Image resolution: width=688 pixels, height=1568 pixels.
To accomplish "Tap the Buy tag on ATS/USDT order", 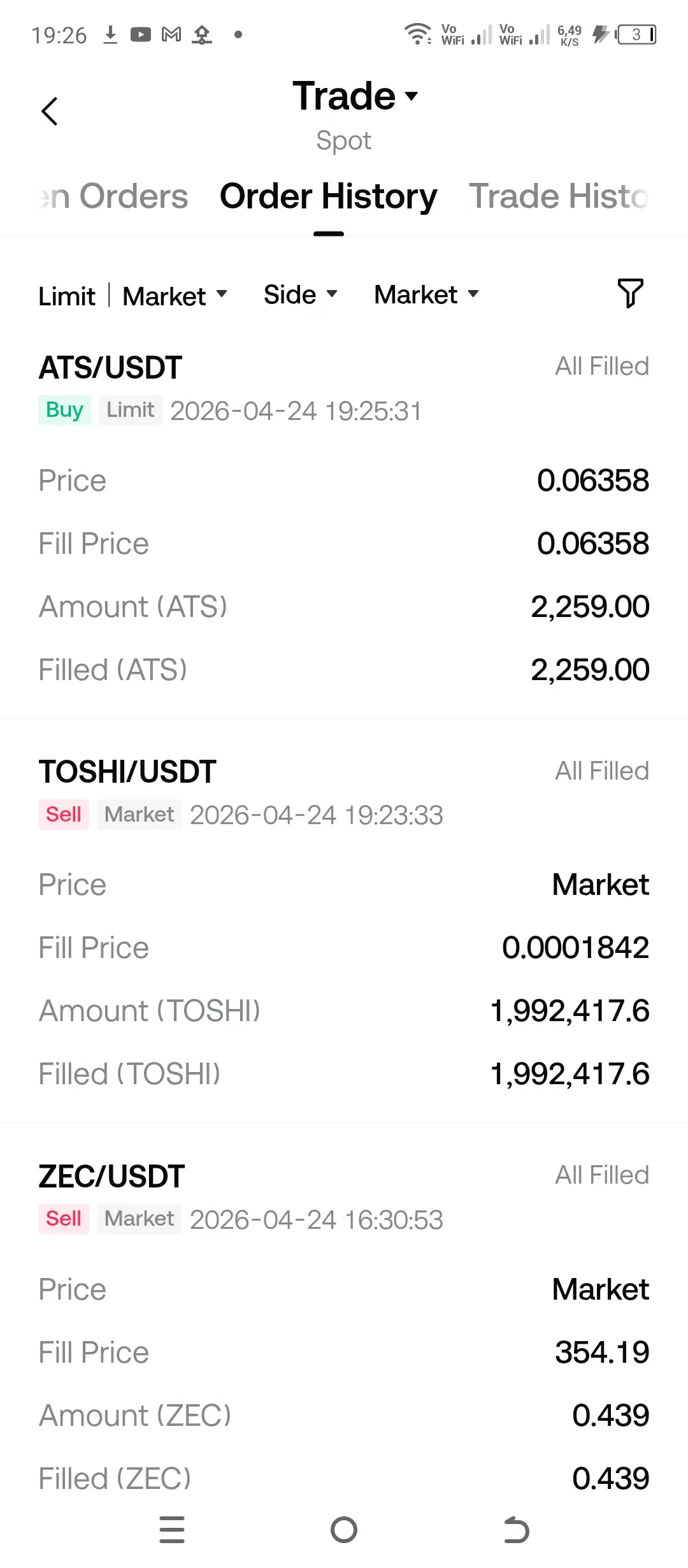I will [64, 410].
